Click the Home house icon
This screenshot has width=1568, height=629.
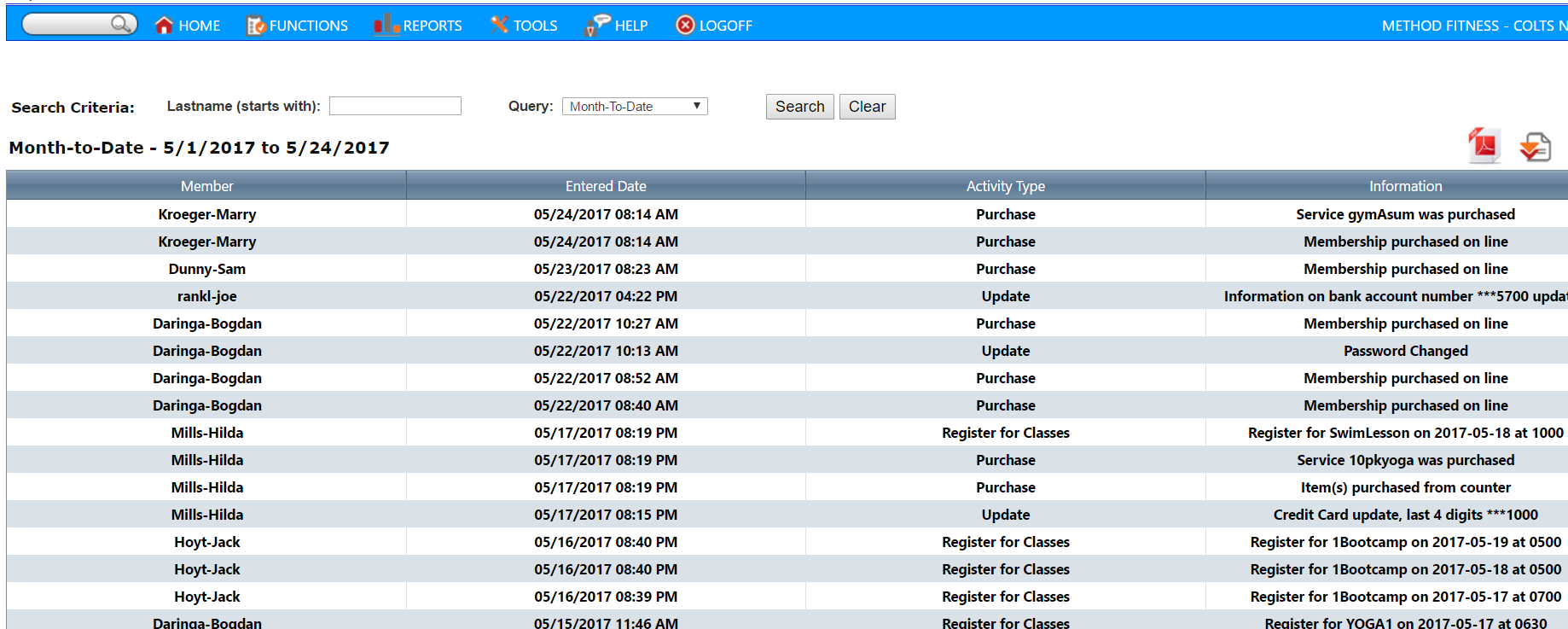(164, 26)
